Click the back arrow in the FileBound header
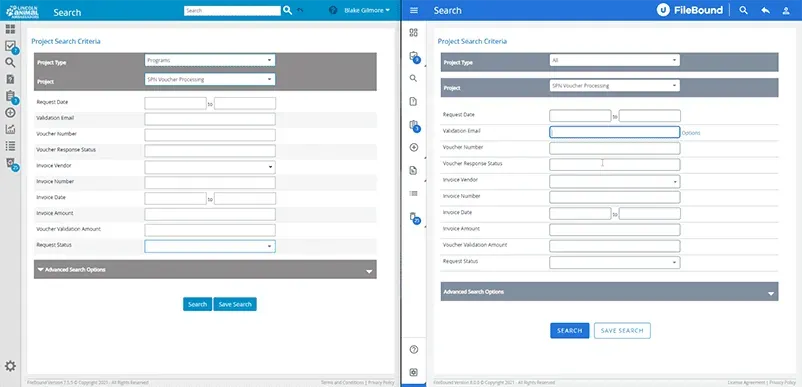The height and width of the screenshot is (387, 802). (x=765, y=10)
